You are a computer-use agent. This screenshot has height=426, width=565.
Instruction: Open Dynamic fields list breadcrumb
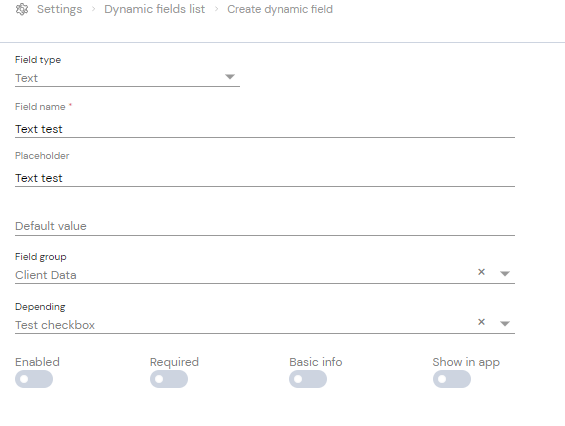click(x=155, y=9)
